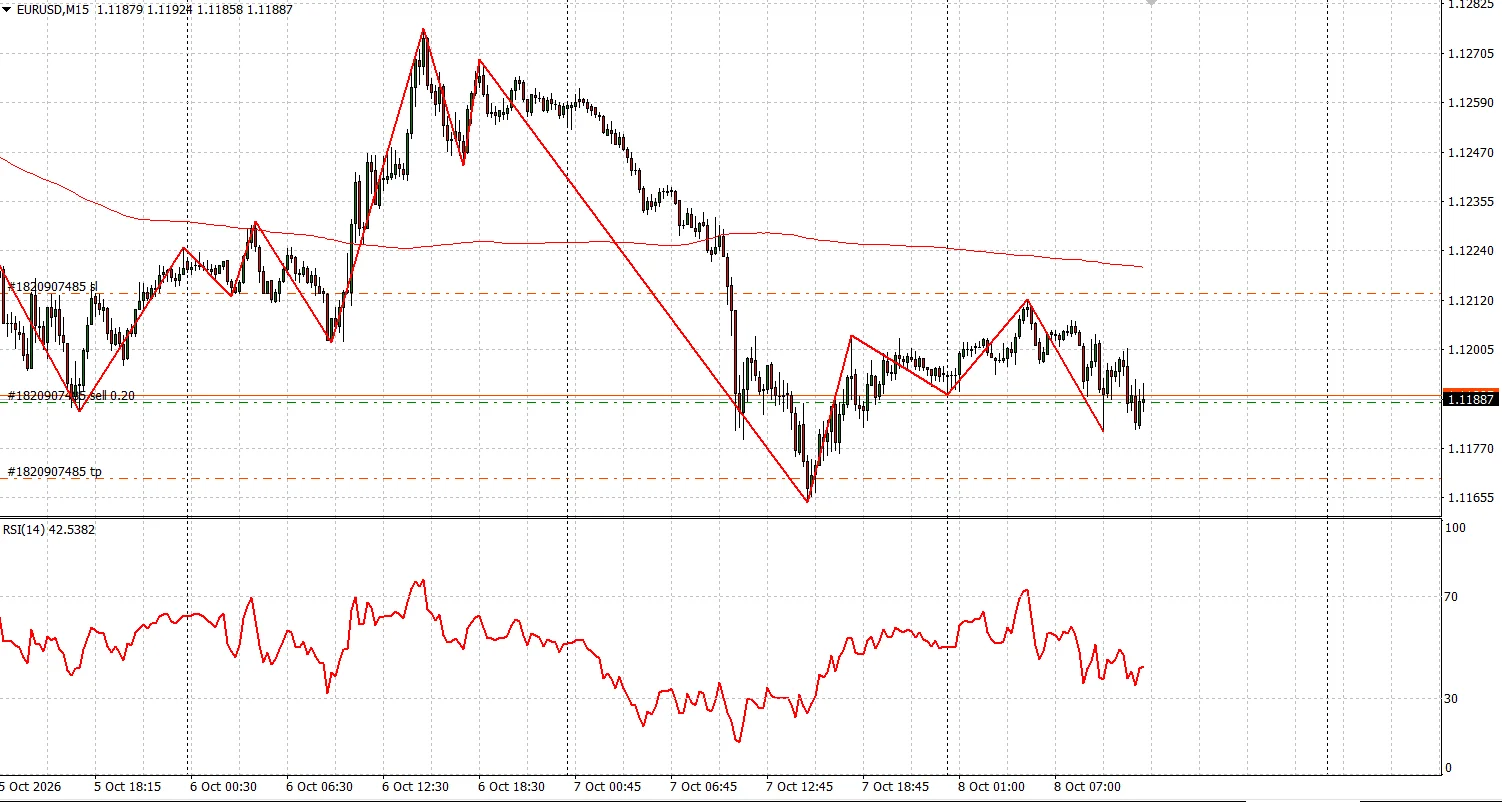Click the grey chart shift marker at top

[1152, 3]
